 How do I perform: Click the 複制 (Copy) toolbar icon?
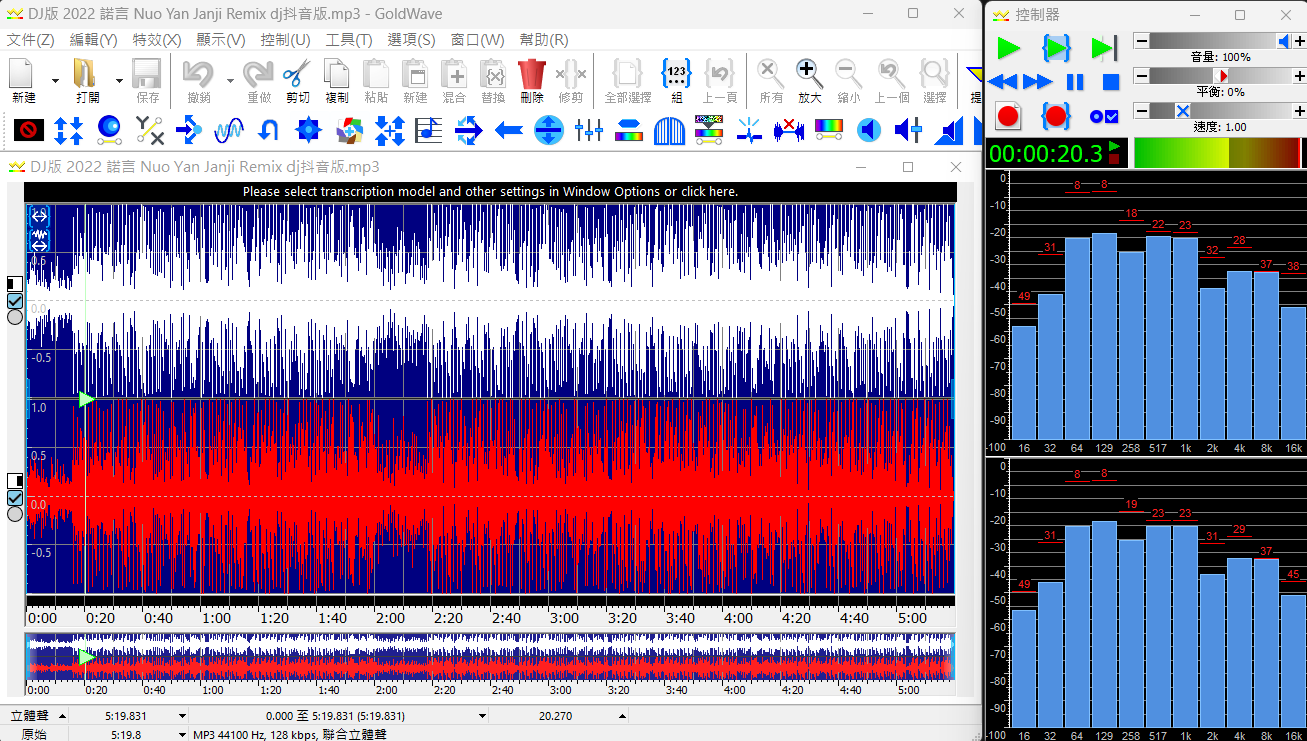337,73
